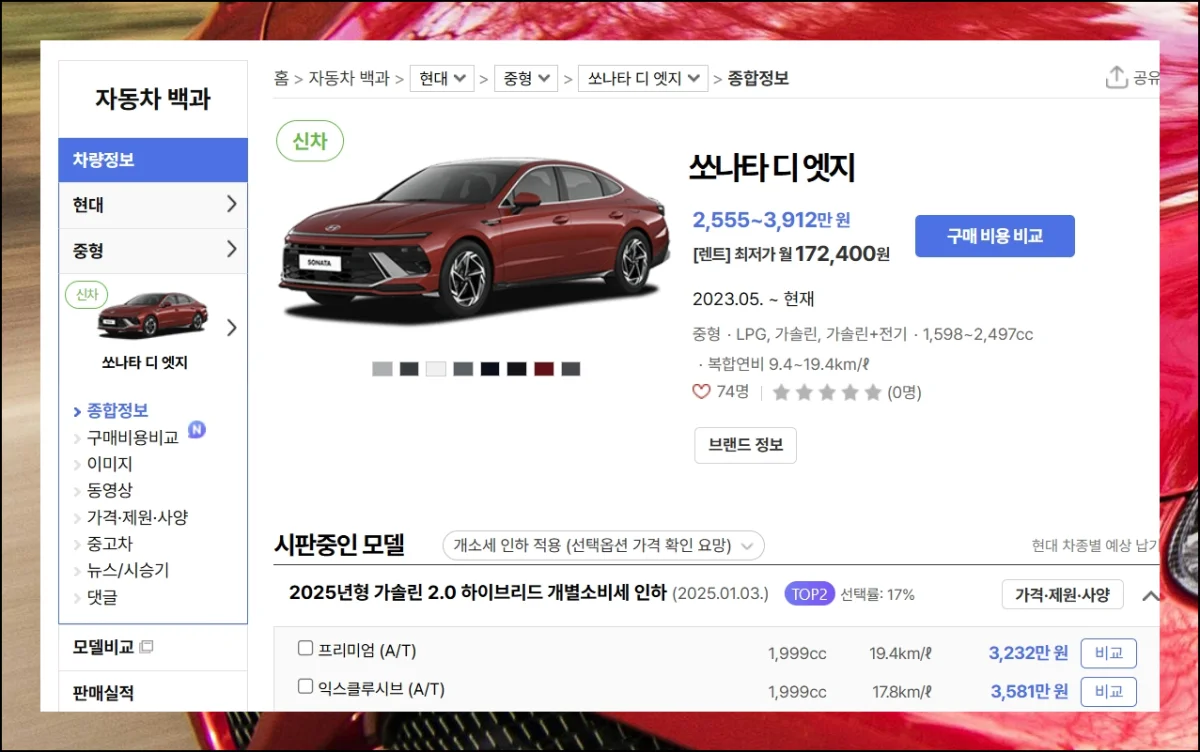The width and height of the screenshot is (1200, 752).
Task: Click the 구매 비용 비교 button
Action: (994, 236)
